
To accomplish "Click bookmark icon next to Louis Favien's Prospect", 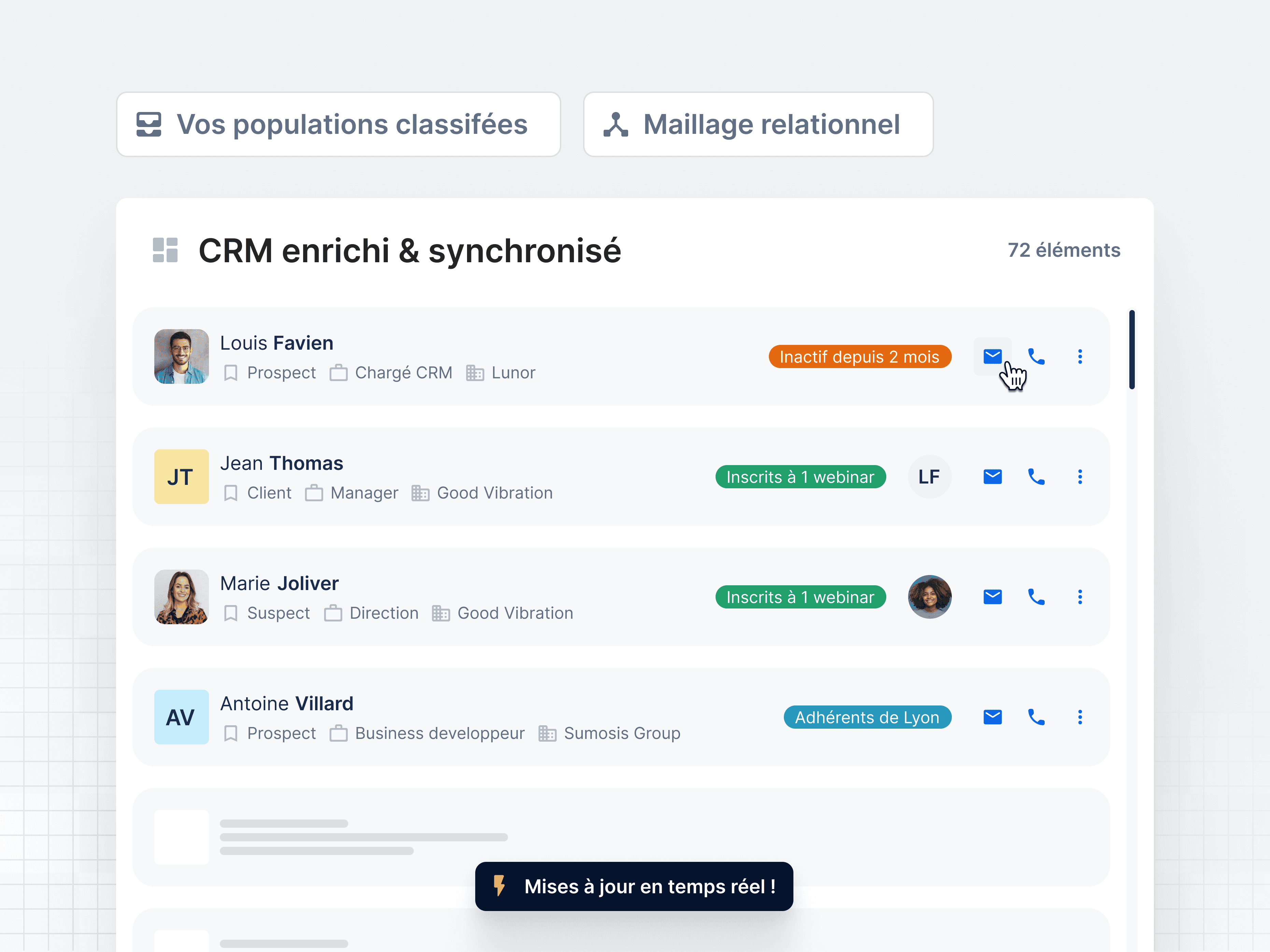I will click(x=230, y=373).
